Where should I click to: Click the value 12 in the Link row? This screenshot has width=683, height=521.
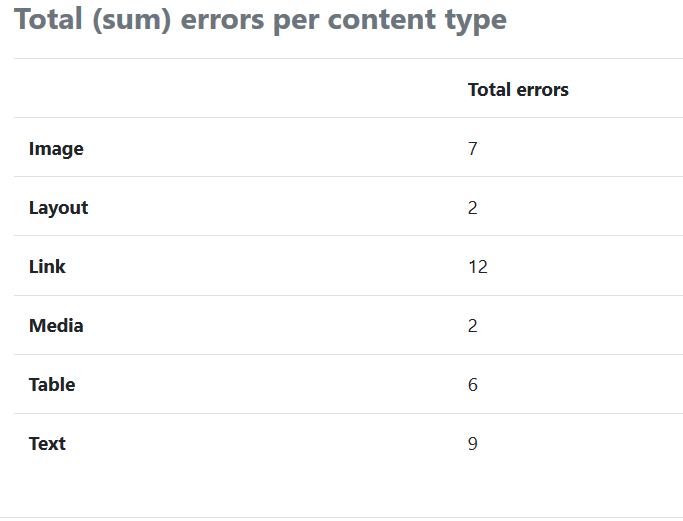[x=478, y=267]
